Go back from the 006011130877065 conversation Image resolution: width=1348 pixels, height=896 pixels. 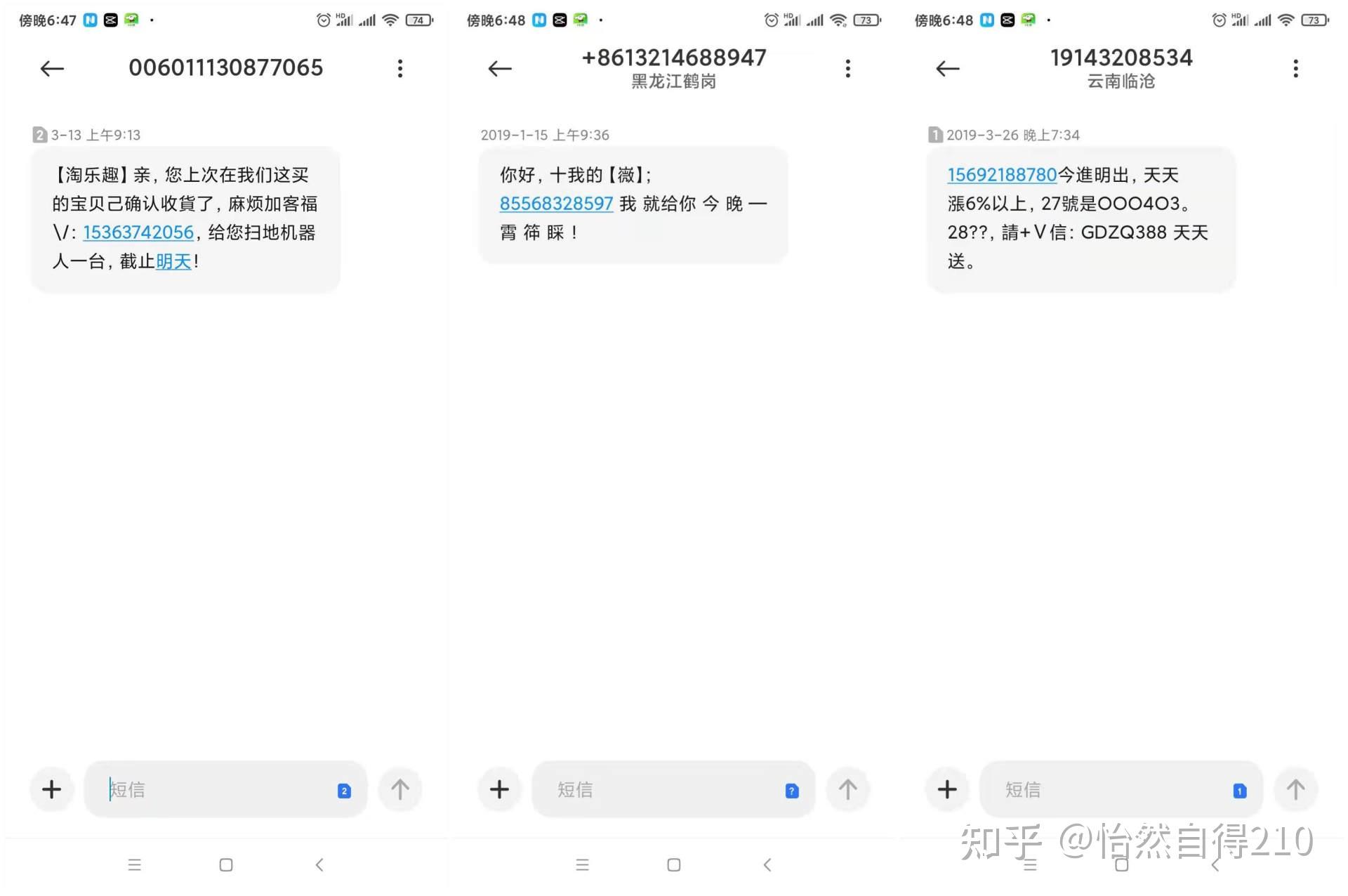[52, 68]
